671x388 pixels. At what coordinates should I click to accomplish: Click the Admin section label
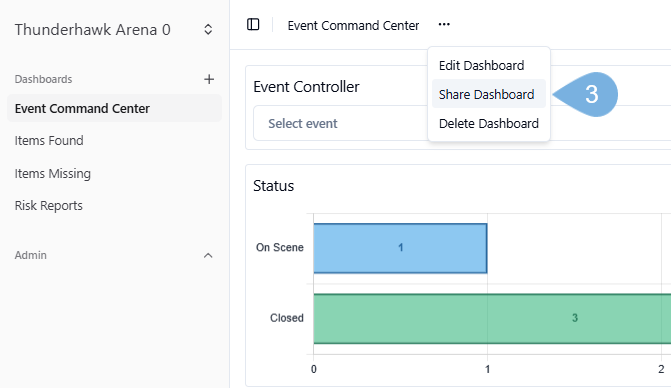(x=30, y=255)
